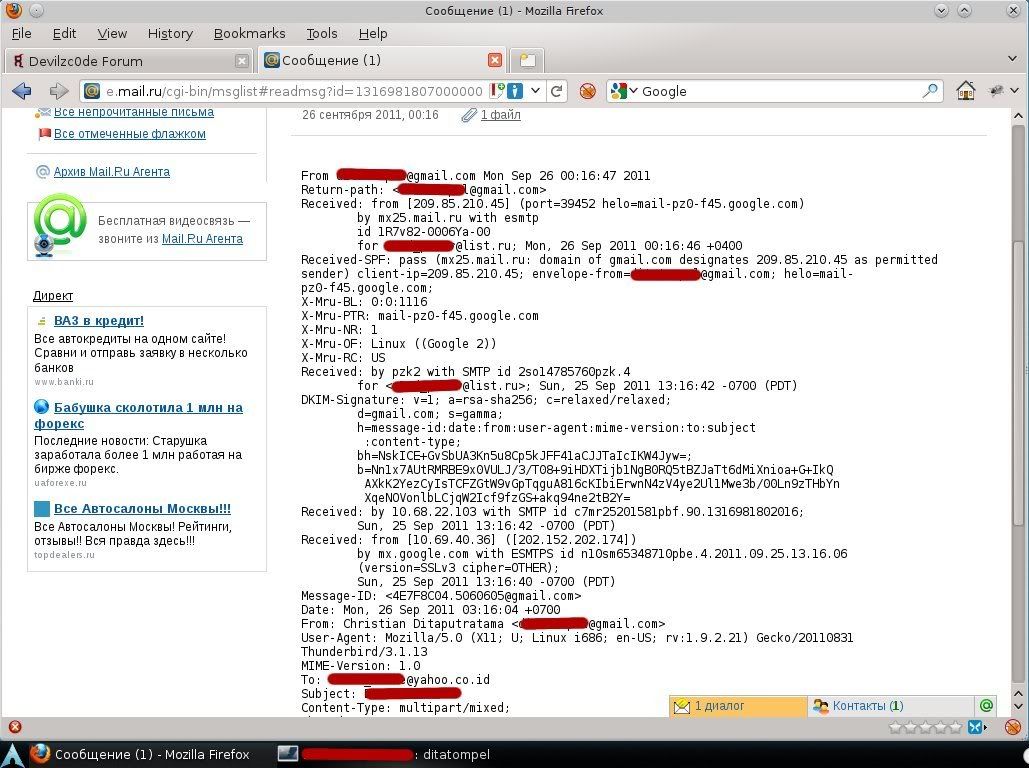The height and width of the screenshot is (768, 1029).
Task: Open 'Все непрочитанные письма' link
Action: tap(134, 112)
